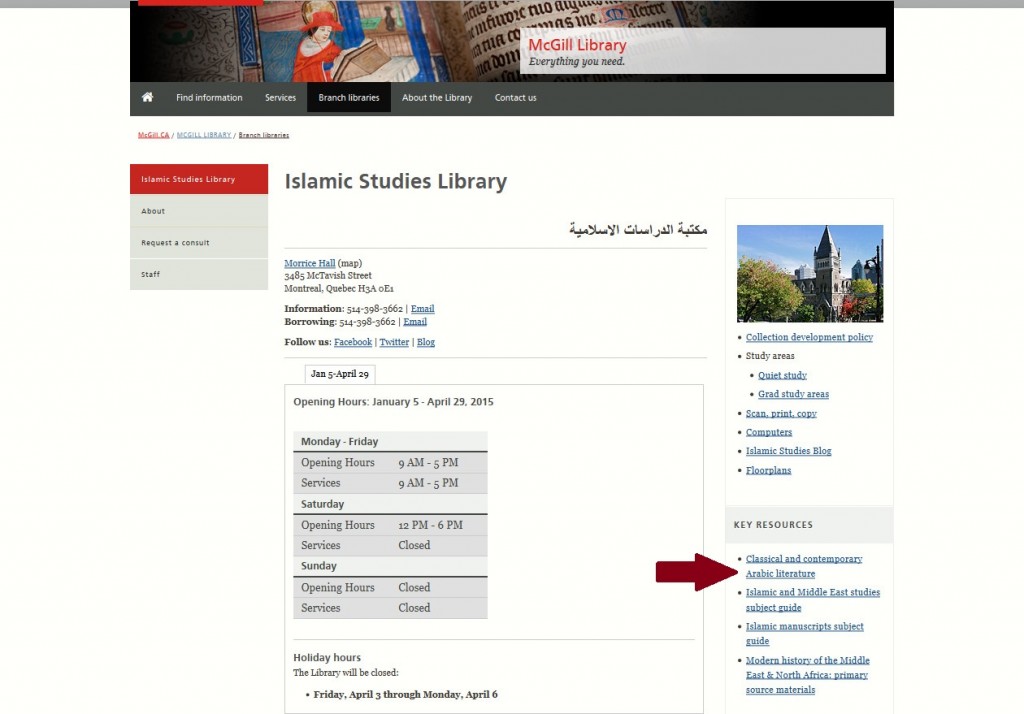Open the library building photo in the sidebar
The width and height of the screenshot is (1024, 714).
pyautogui.click(x=809, y=272)
